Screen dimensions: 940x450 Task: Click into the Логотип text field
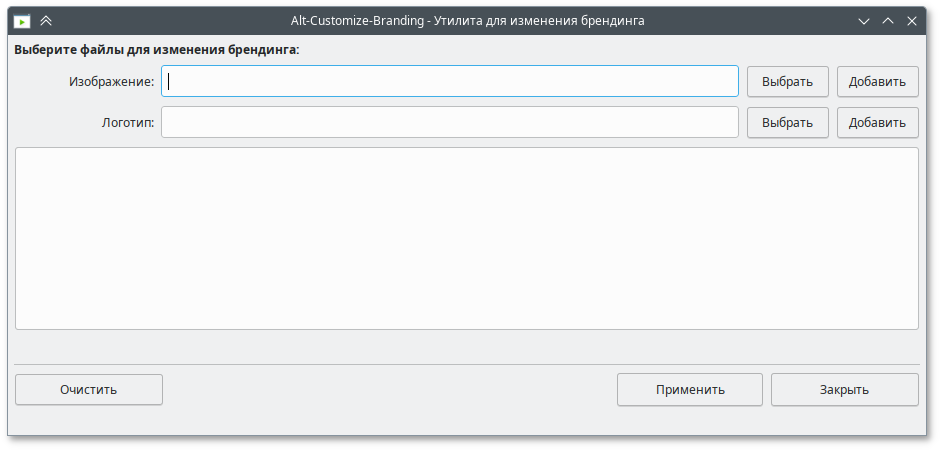[450, 123]
